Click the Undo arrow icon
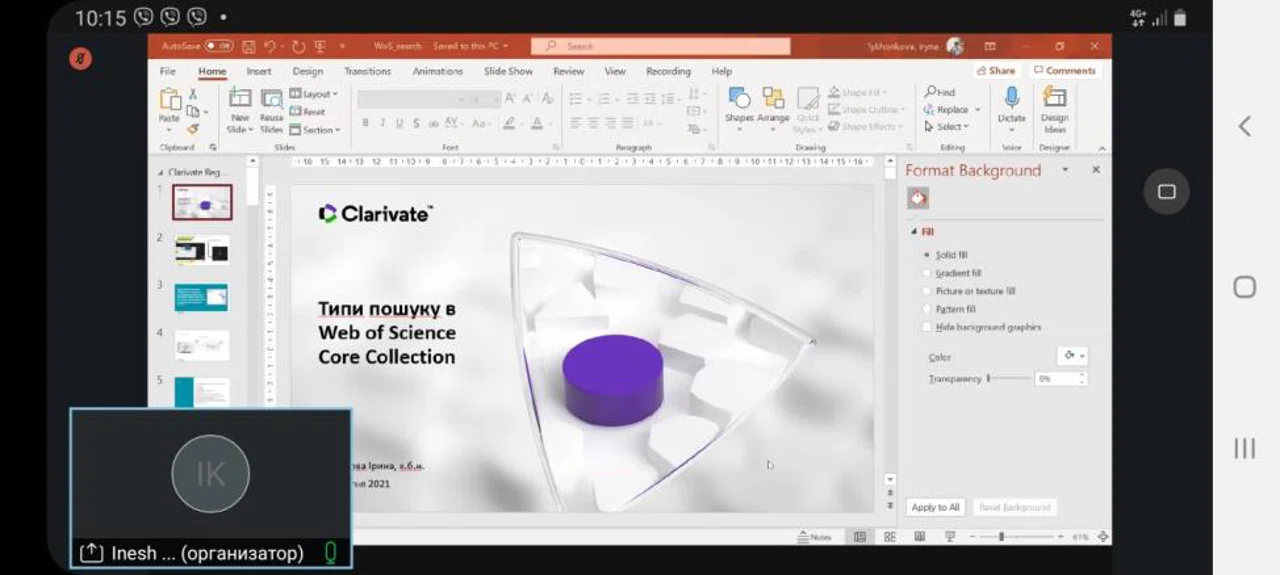The image size is (1280, 575). 270,46
